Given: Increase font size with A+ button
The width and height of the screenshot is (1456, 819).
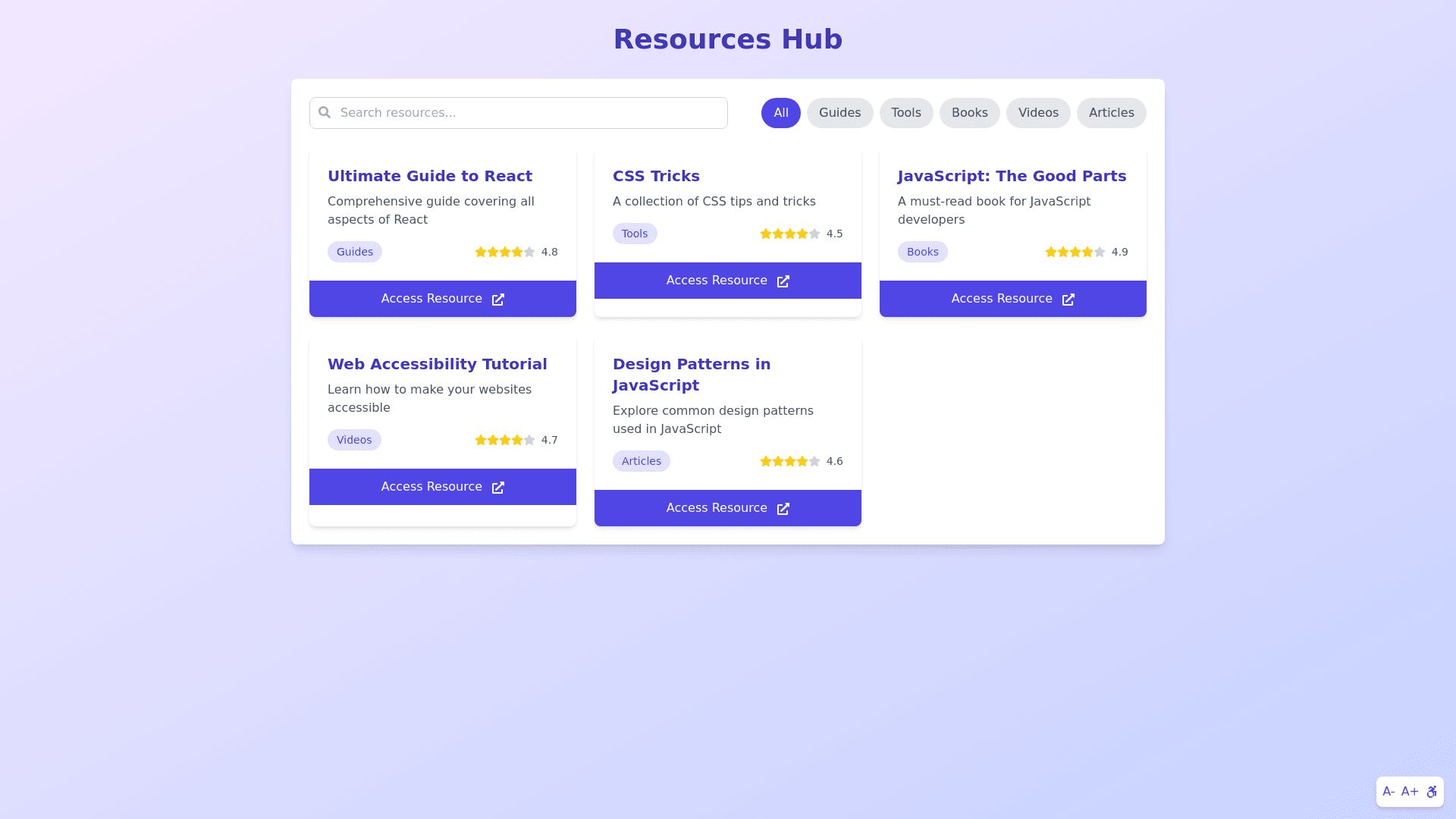Looking at the screenshot, I should click(1410, 792).
